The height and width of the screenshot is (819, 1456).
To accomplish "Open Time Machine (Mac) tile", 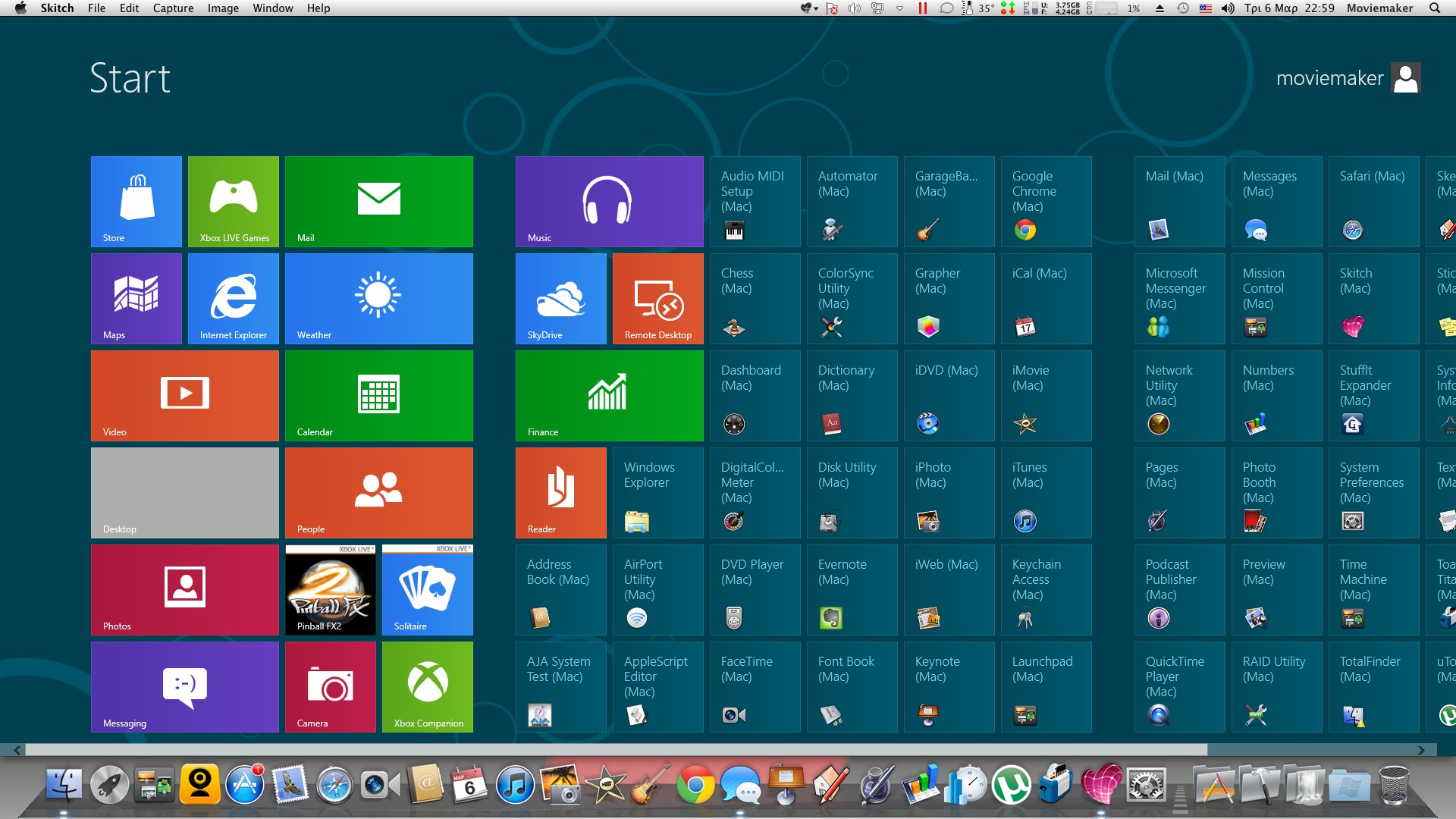I will pyautogui.click(x=1374, y=590).
